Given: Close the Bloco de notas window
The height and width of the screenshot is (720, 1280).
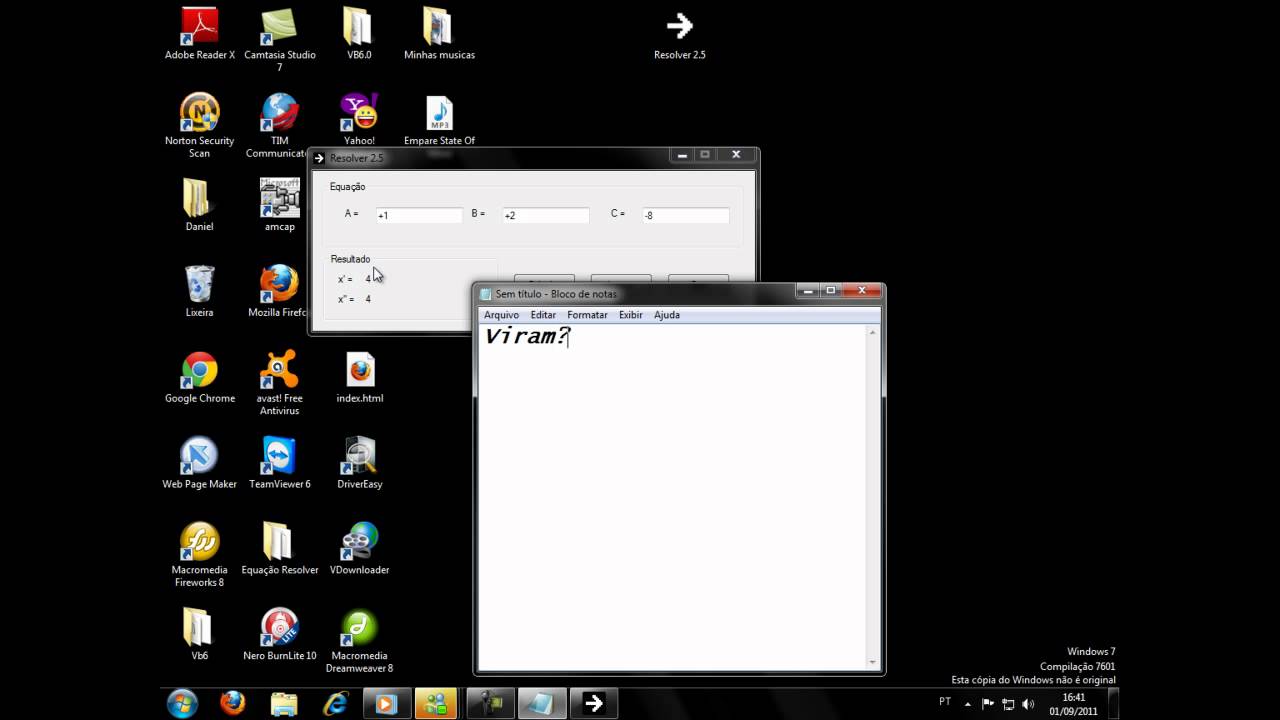Looking at the screenshot, I should point(862,291).
